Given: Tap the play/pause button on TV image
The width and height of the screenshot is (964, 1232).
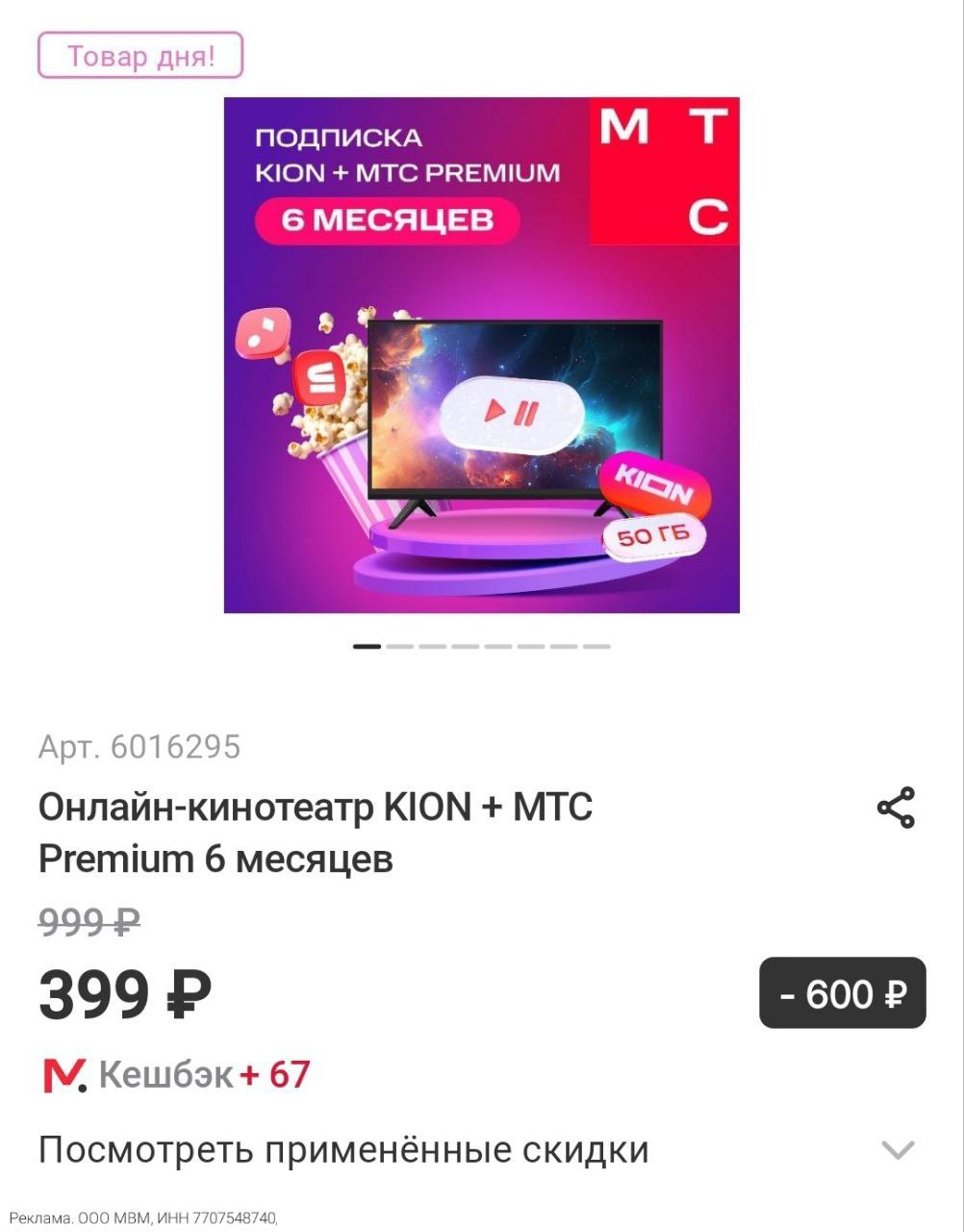Looking at the screenshot, I should 512,415.
